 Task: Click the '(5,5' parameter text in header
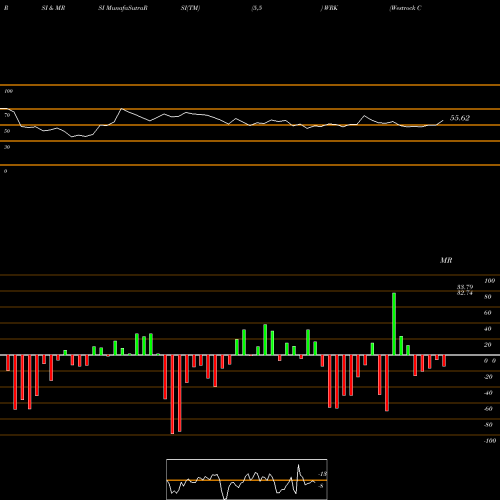(x=257, y=8)
